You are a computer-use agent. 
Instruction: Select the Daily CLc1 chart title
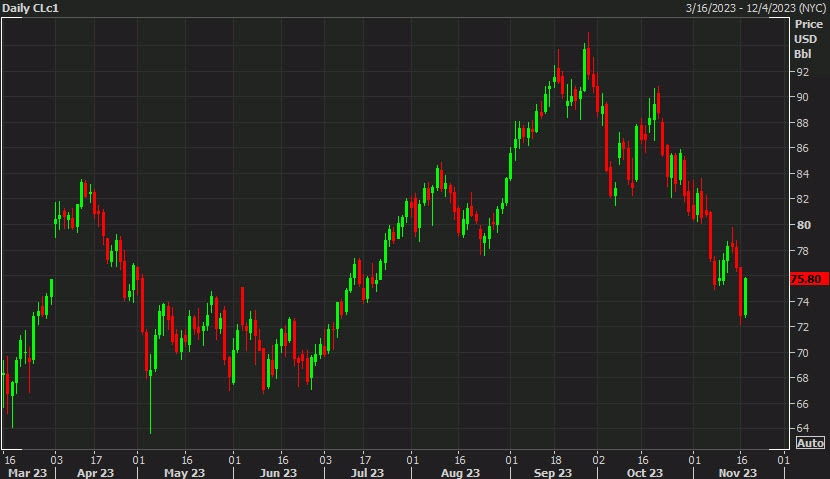pyautogui.click(x=30, y=8)
